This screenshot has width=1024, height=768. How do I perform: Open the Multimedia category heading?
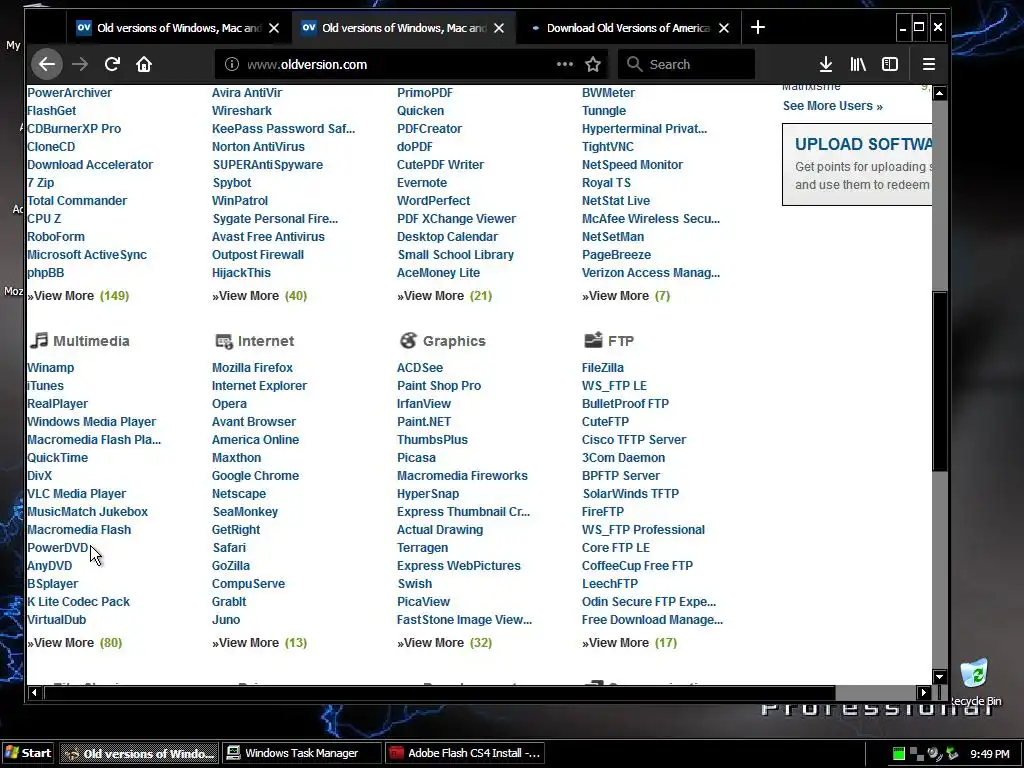91,341
